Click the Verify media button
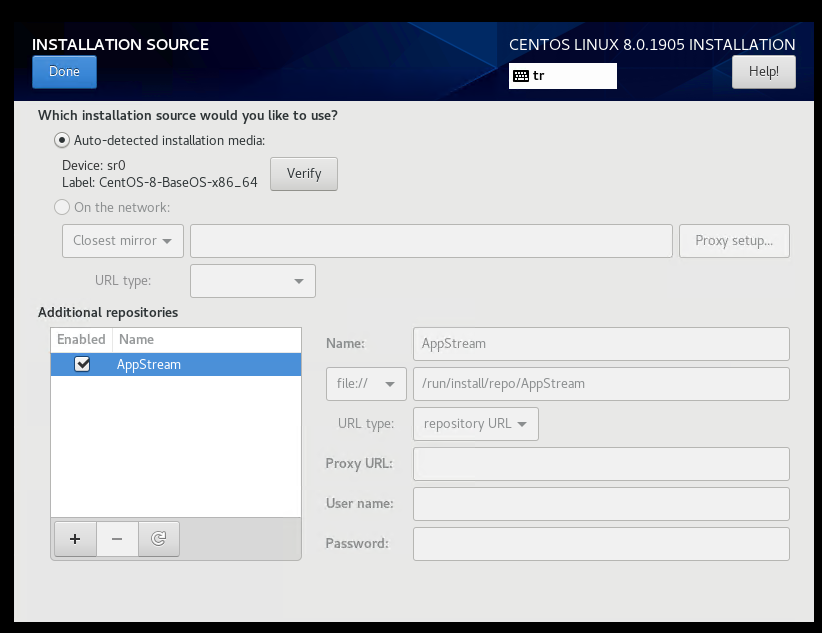Viewport: 822px width, 633px height. (304, 174)
